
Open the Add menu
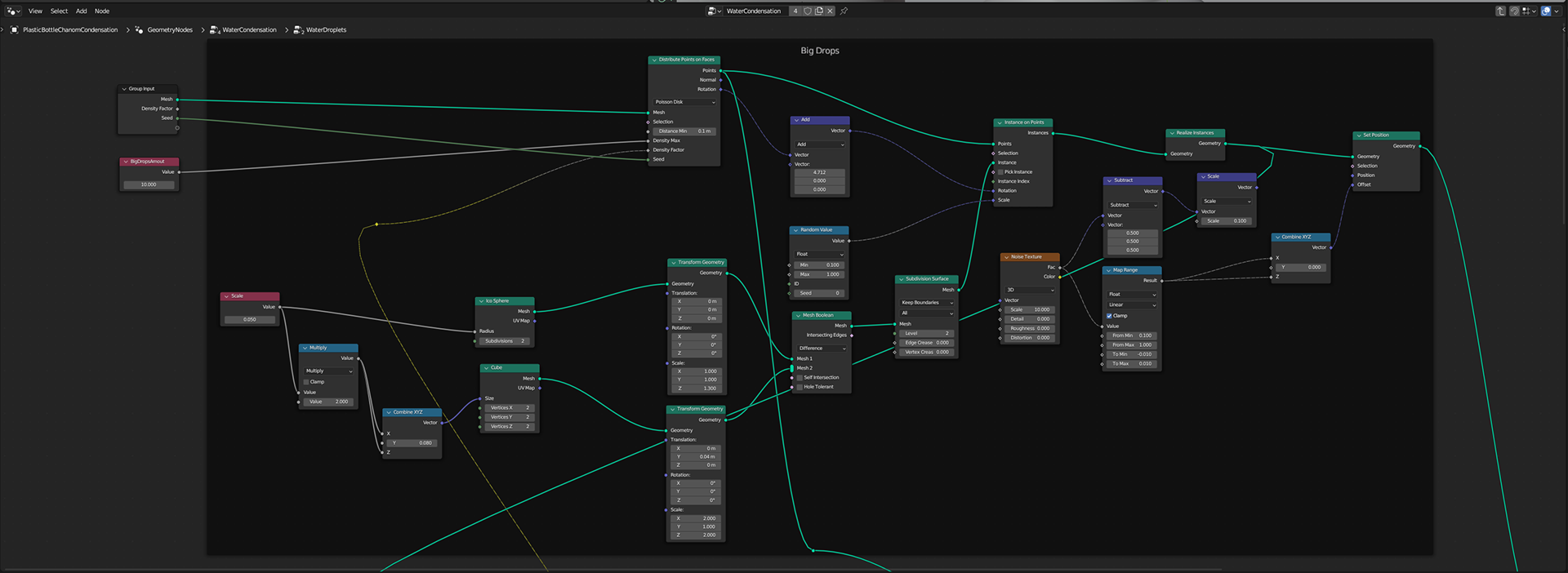tap(81, 11)
